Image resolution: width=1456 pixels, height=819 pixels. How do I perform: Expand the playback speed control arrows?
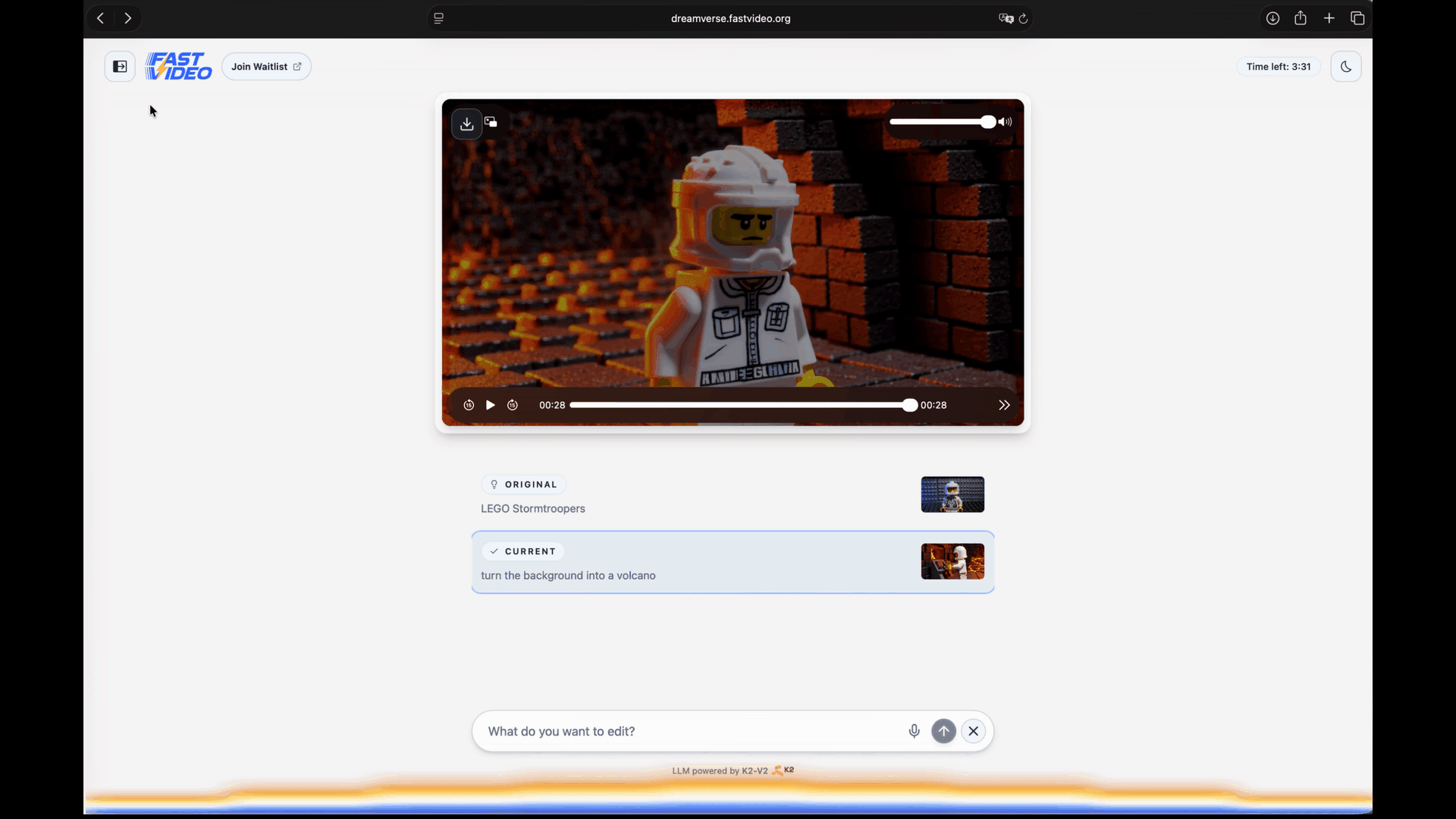pos(1005,406)
